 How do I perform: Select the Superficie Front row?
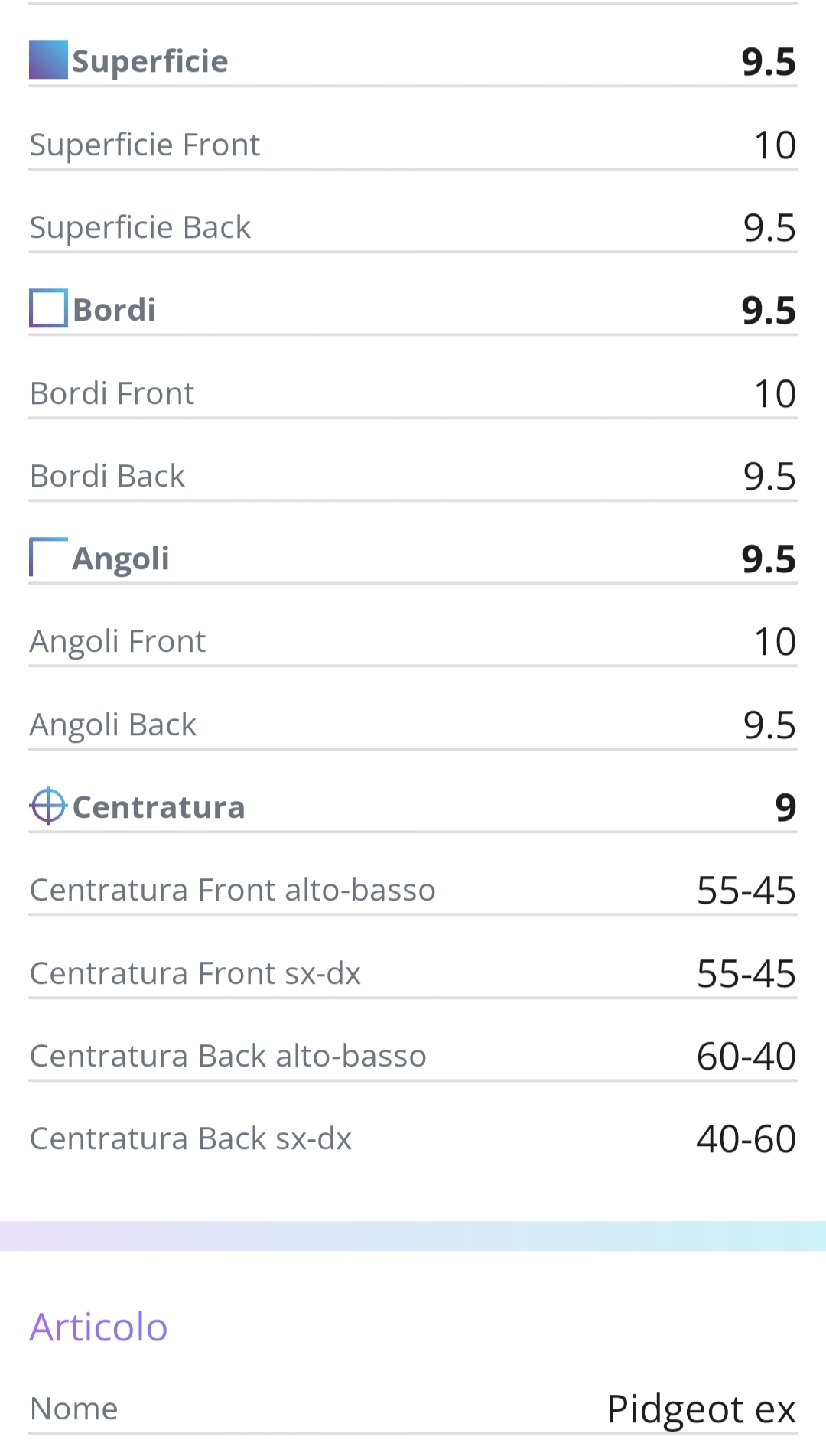(x=413, y=145)
